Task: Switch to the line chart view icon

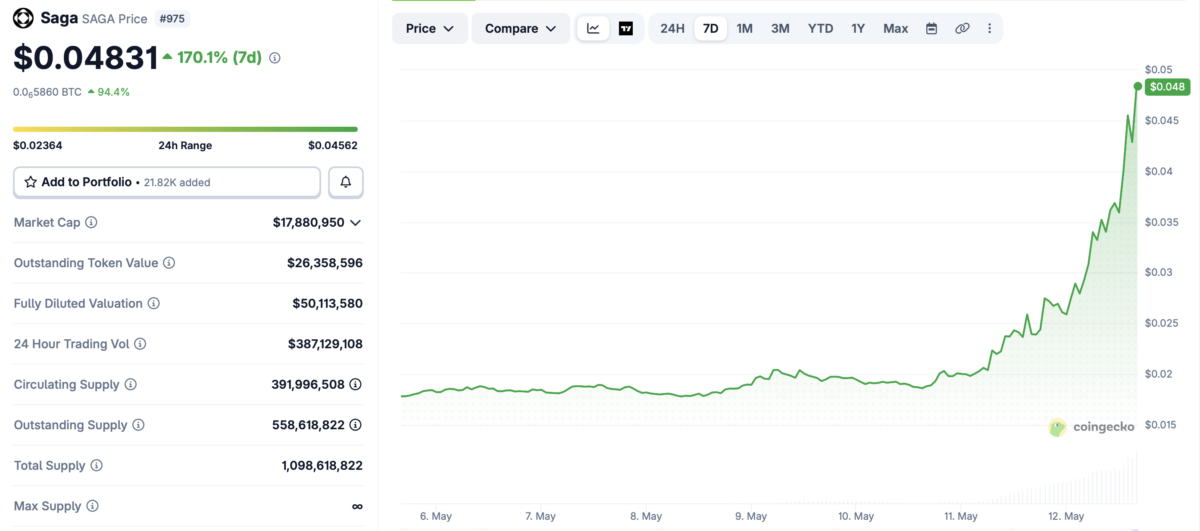Action: pyautogui.click(x=593, y=28)
